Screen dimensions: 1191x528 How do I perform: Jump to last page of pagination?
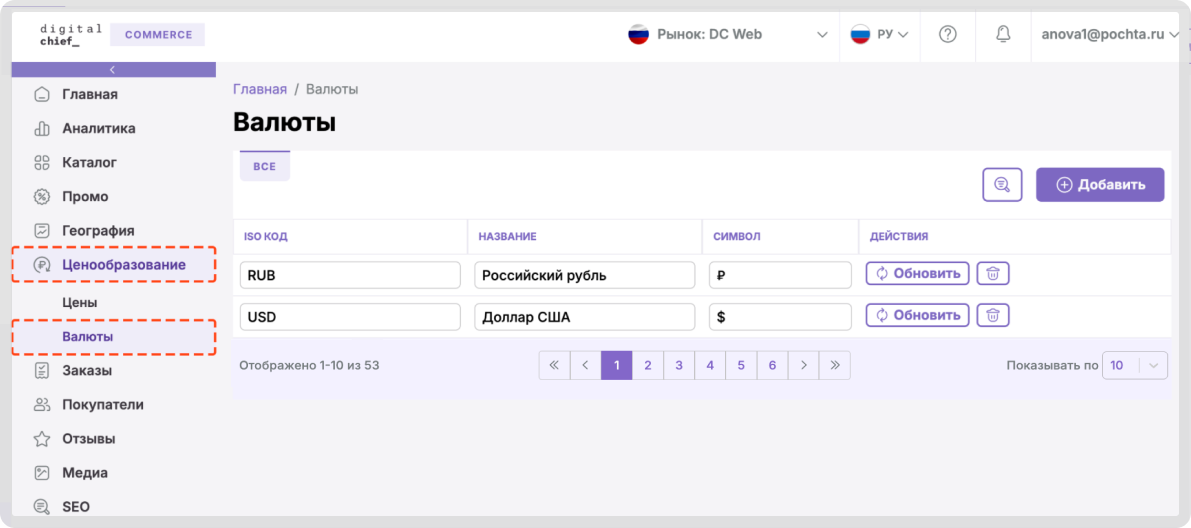835,365
